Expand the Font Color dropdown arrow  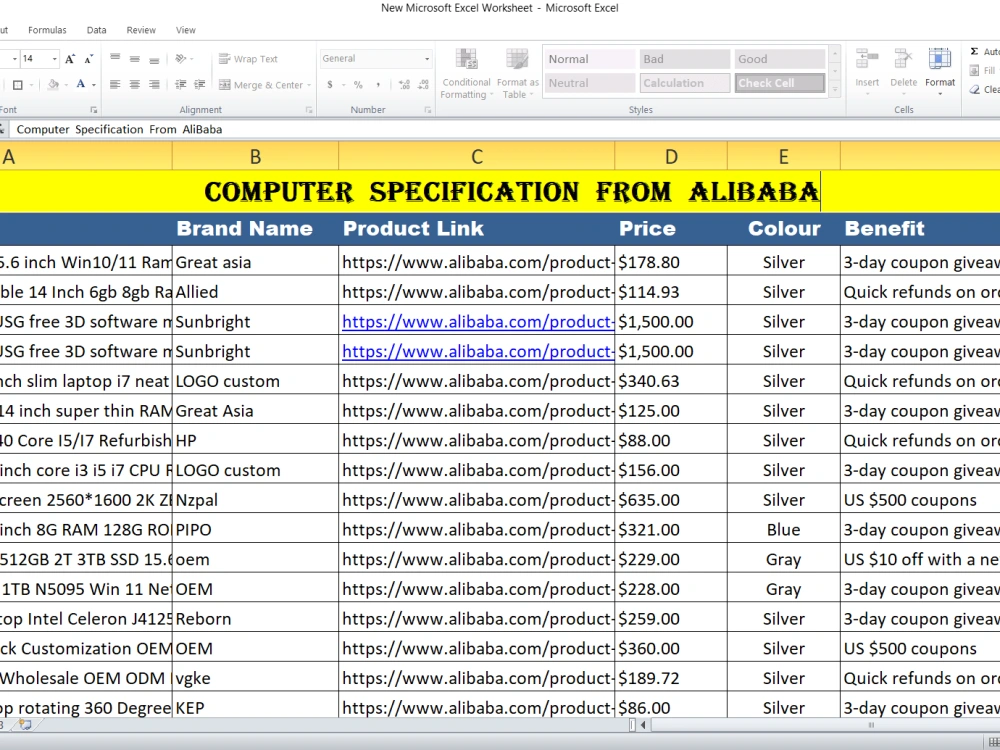point(94,85)
